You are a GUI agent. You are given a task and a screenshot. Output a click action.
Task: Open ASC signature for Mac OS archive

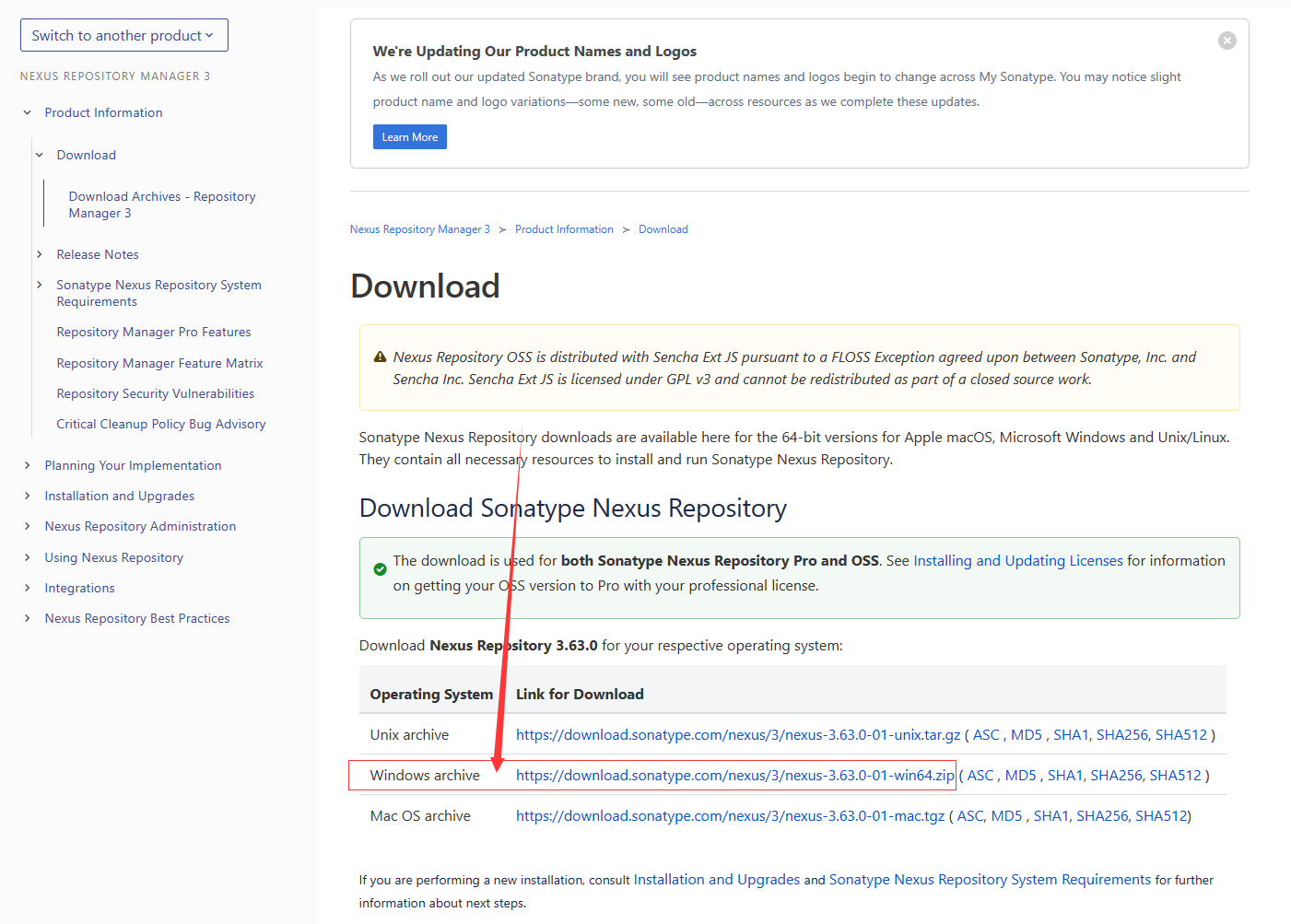[x=970, y=815]
